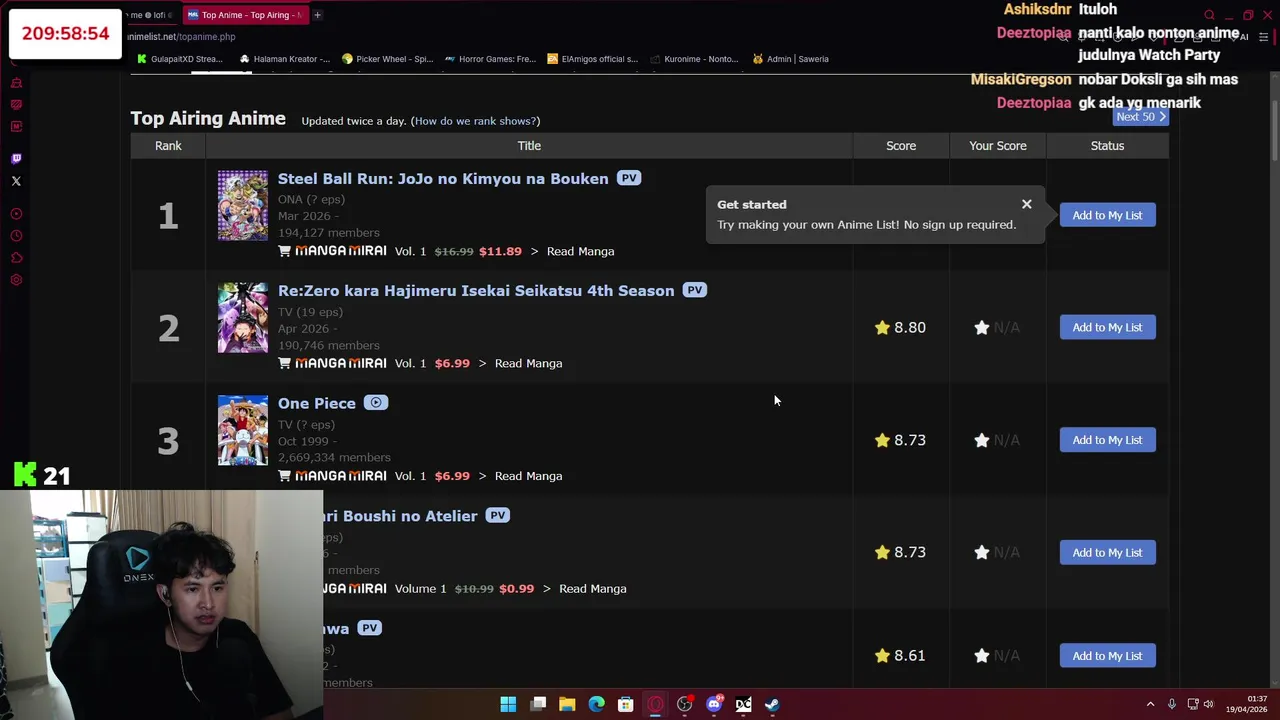Click Read Manga for Steel Ball Run
The width and height of the screenshot is (1280, 720).
[x=580, y=251]
